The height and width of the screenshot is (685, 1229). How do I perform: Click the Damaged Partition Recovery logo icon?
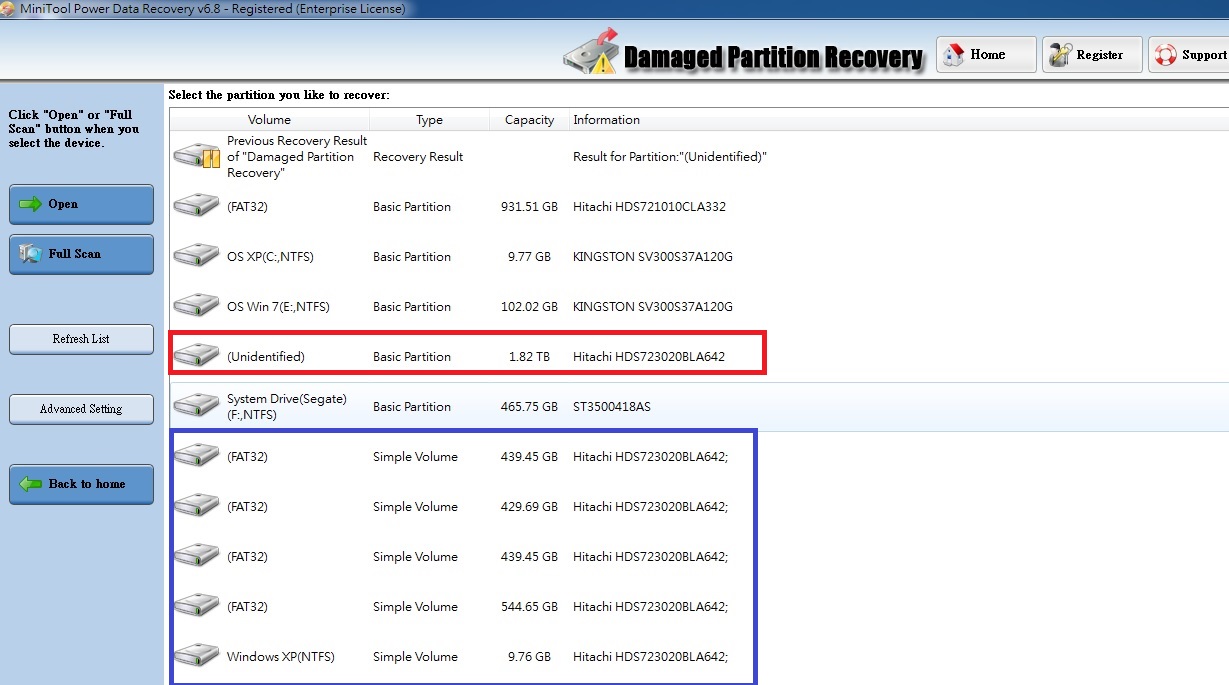coord(590,52)
